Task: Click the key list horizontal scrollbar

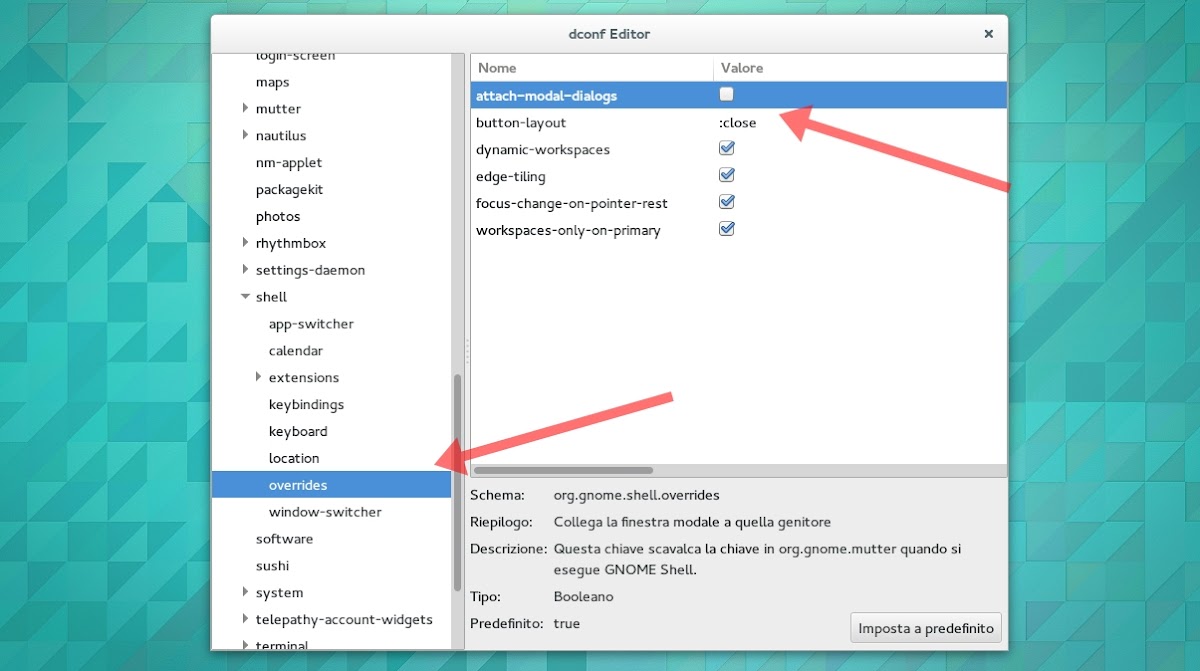Action: pyautogui.click(x=563, y=469)
